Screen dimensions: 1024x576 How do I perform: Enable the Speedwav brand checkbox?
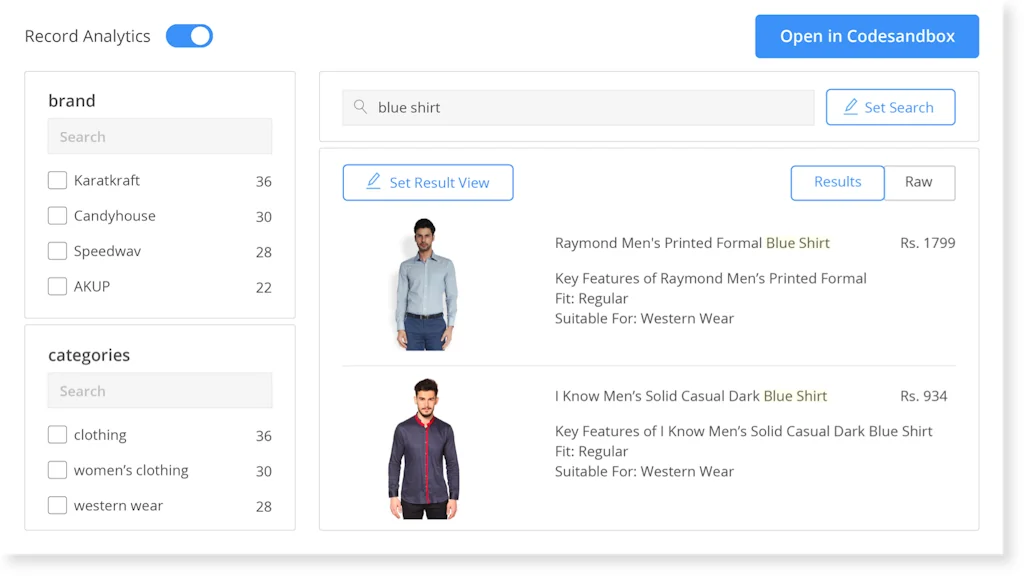pyautogui.click(x=57, y=251)
